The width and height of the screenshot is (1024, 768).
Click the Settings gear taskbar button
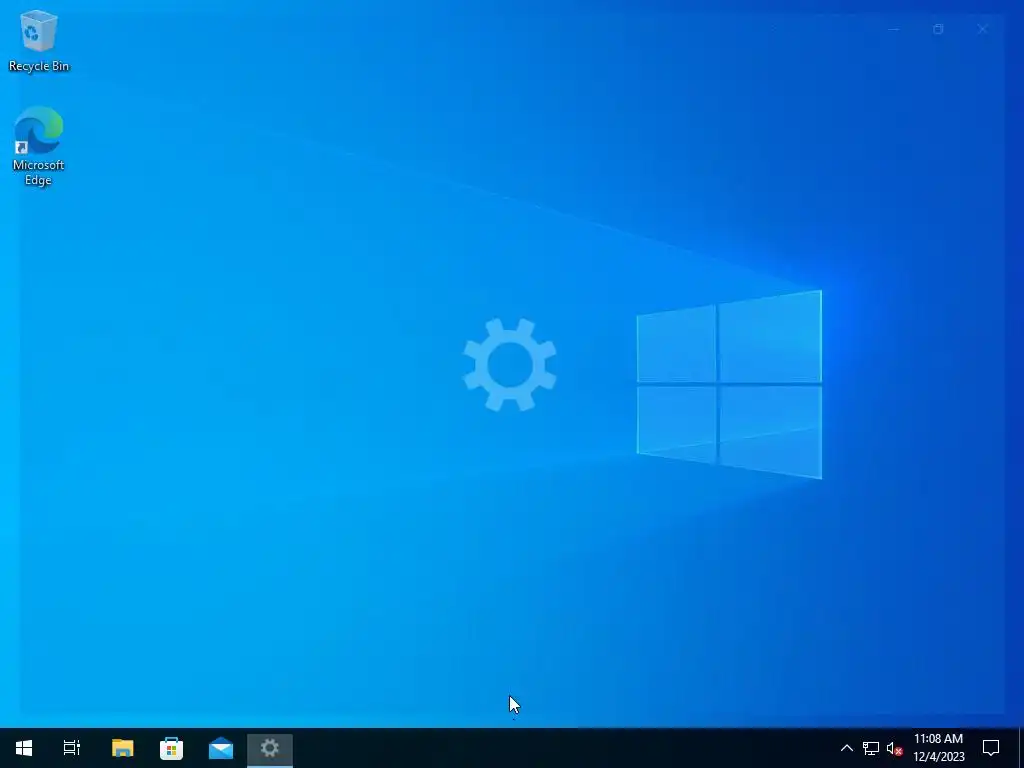270,748
